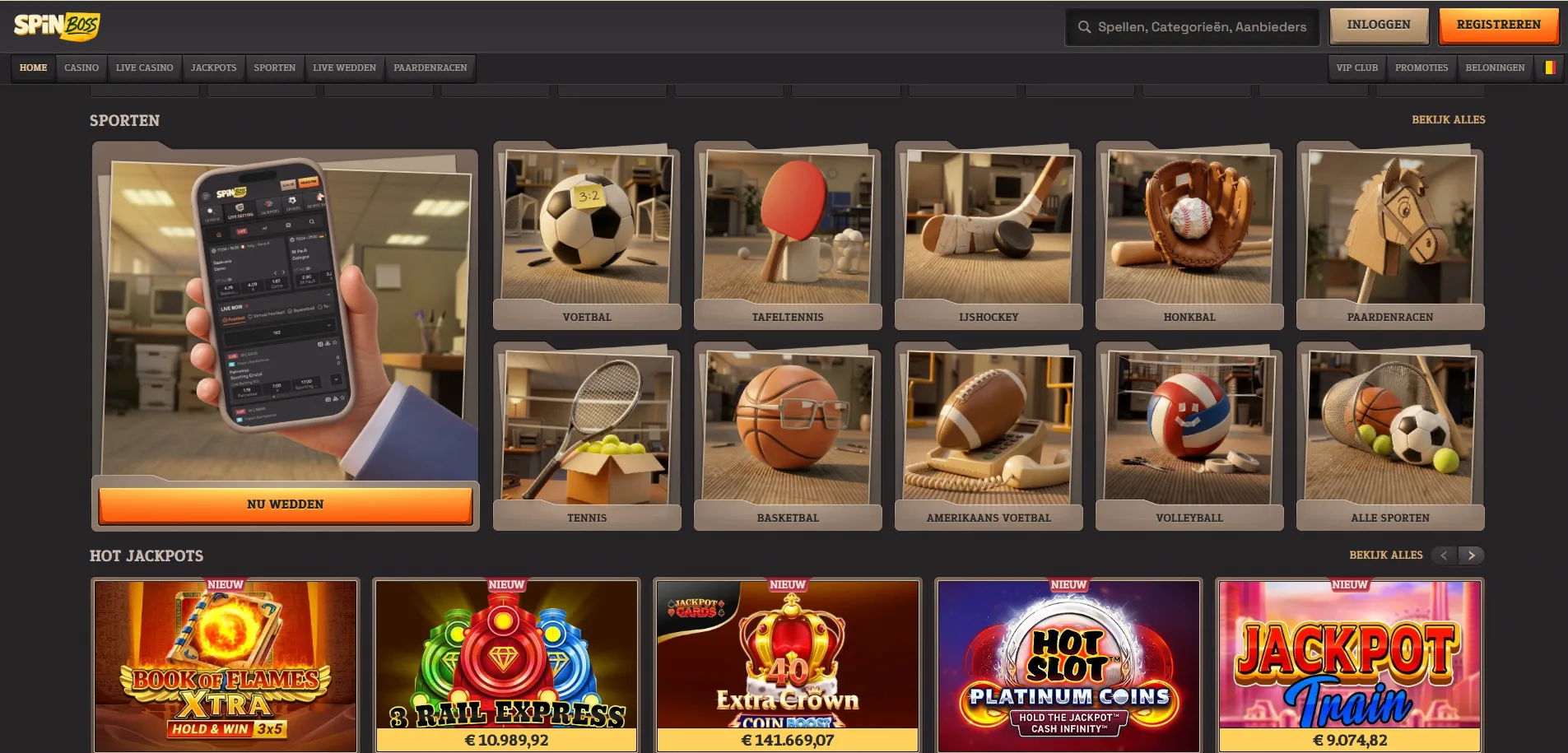Show next Hot Jackpots with right arrow
The image size is (1568, 753).
(1472, 555)
